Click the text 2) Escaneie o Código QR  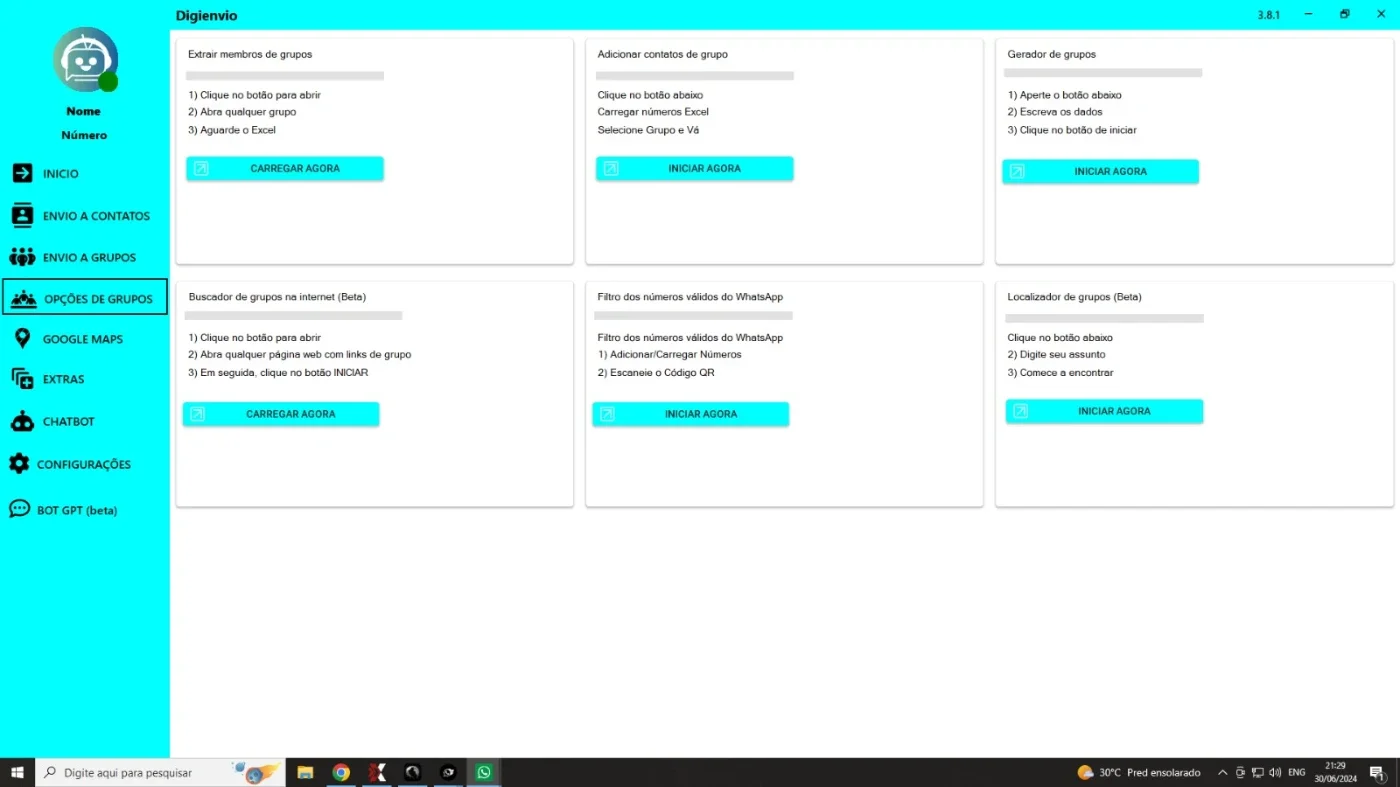pyautogui.click(x=656, y=372)
